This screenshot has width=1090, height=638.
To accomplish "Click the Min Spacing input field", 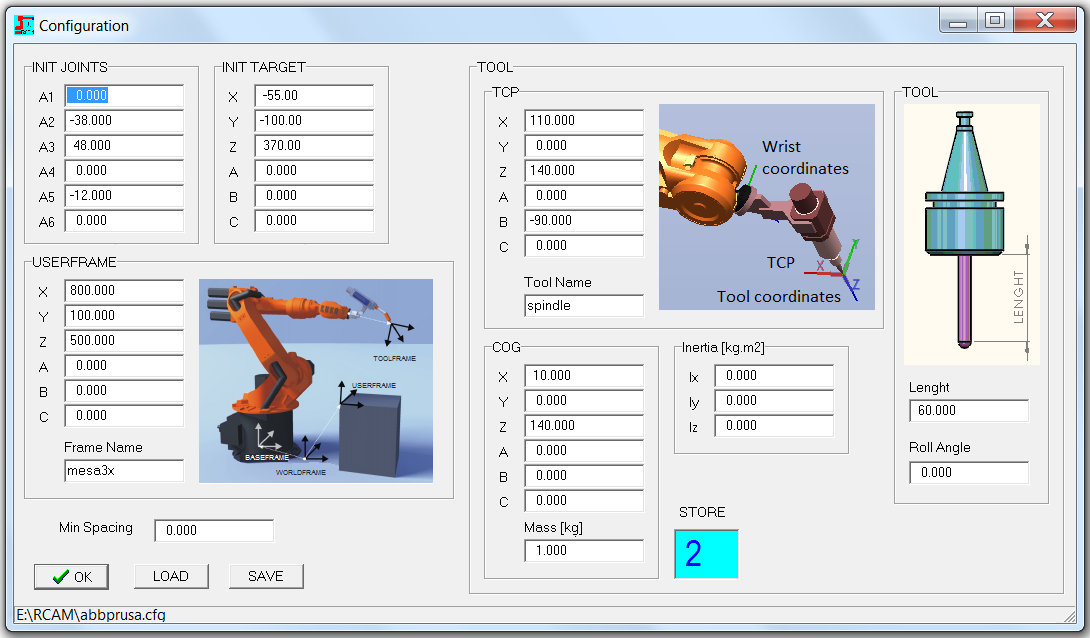I will coord(214,531).
